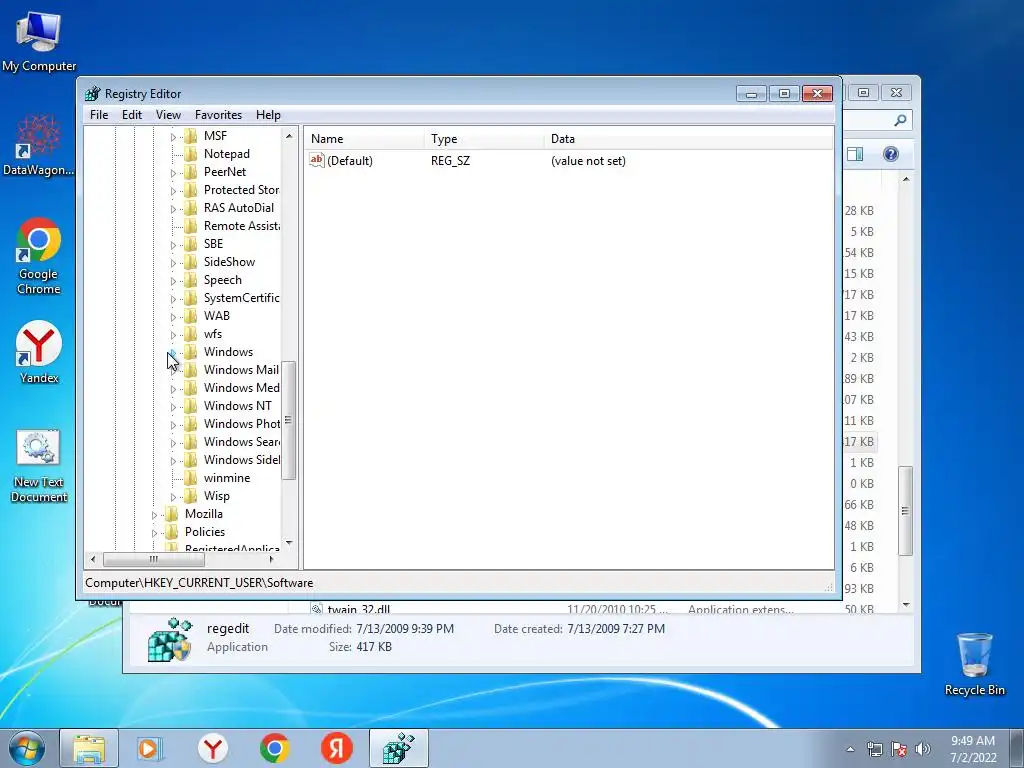The image size is (1024, 768).
Task: Open My Computer desktop icon
Action: [x=39, y=41]
